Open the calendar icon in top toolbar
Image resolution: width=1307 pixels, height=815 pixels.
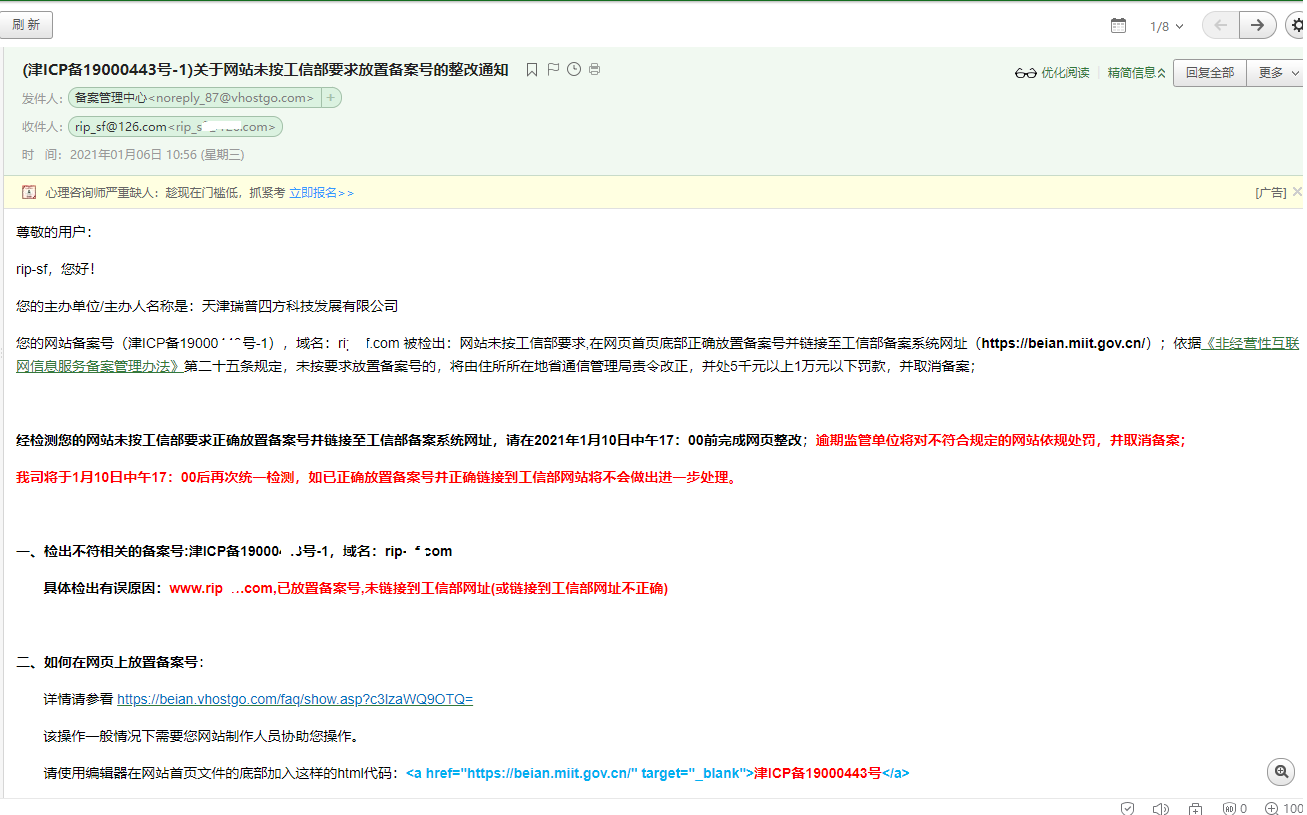tap(1118, 25)
